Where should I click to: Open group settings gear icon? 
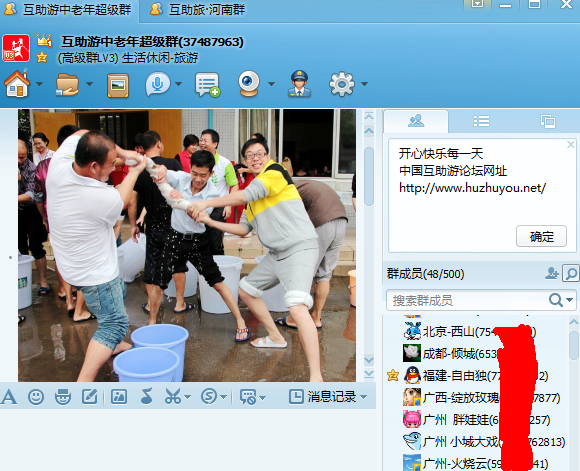tap(342, 84)
